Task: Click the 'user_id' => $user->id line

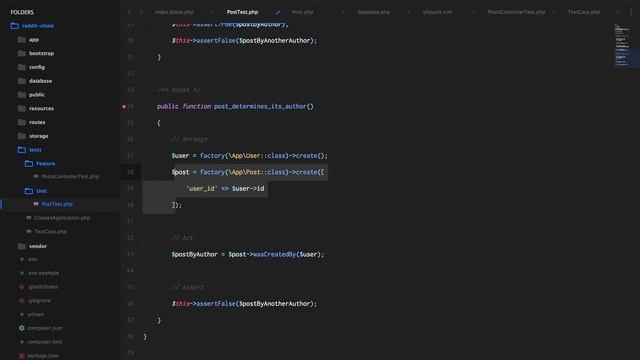Action: [x=225, y=189]
